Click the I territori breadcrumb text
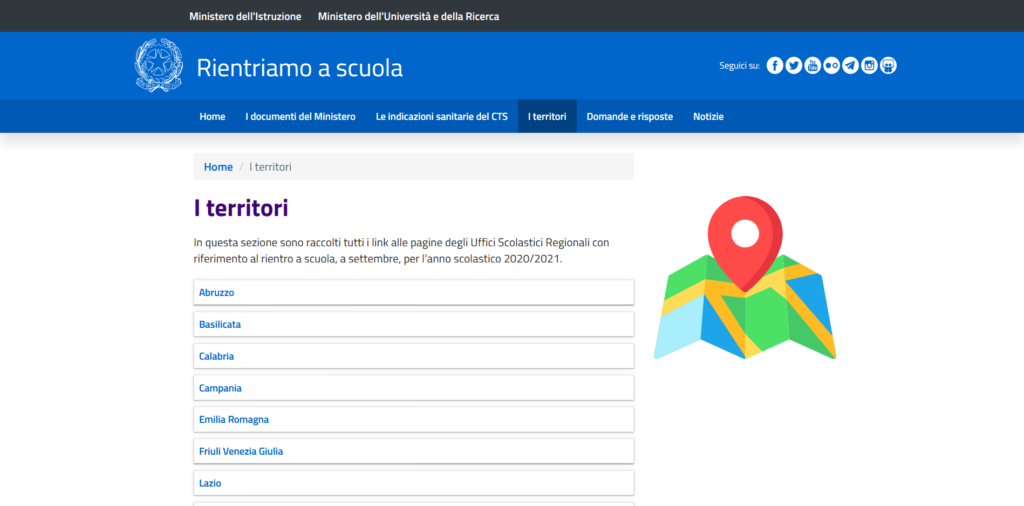 pyautogui.click(x=270, y=167)
